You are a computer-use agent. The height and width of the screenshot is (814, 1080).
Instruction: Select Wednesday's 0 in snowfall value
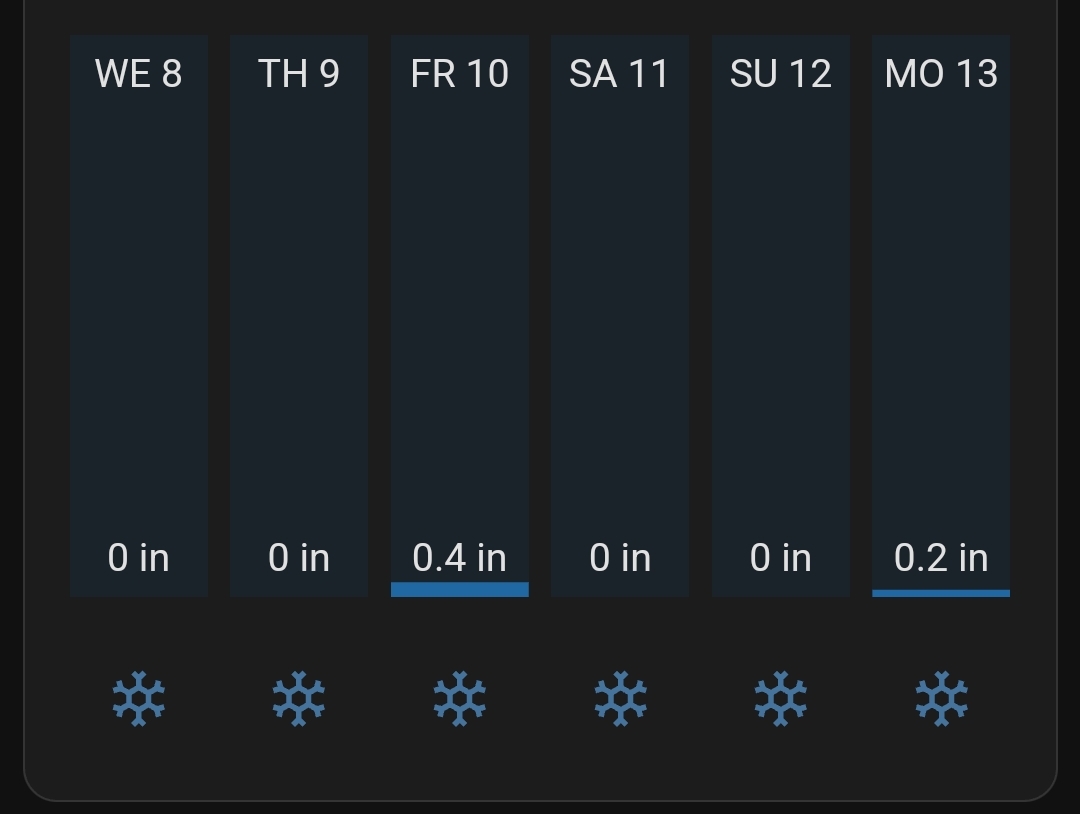[139, 558]
